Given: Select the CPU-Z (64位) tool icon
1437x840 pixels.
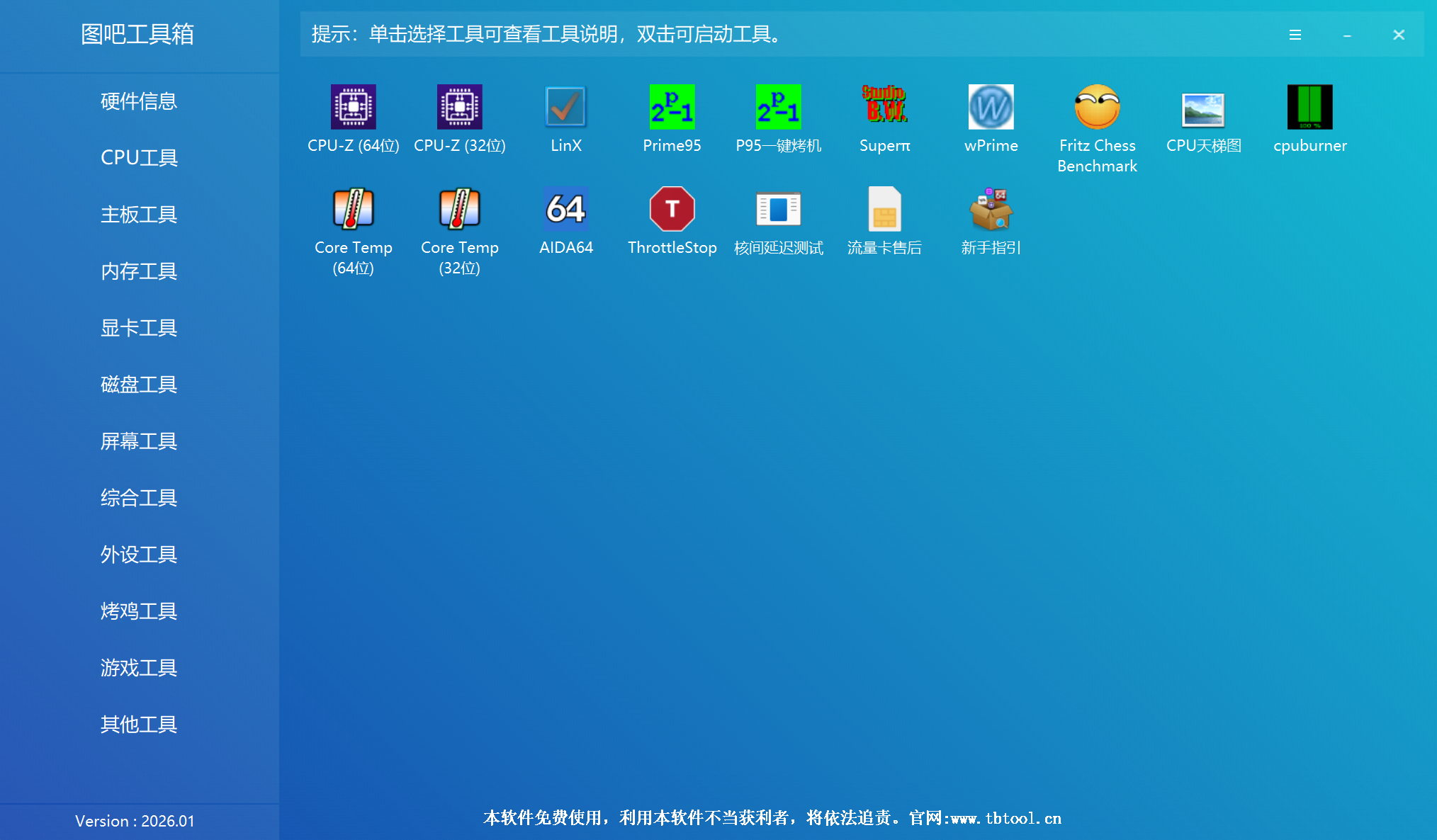Looking at the screenshot, I should (x=353, y=107).
